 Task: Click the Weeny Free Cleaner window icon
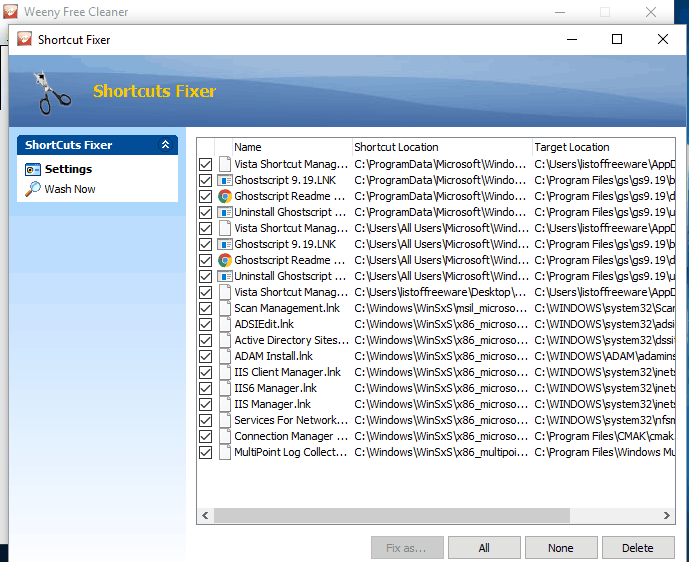[x=10, y=11]
